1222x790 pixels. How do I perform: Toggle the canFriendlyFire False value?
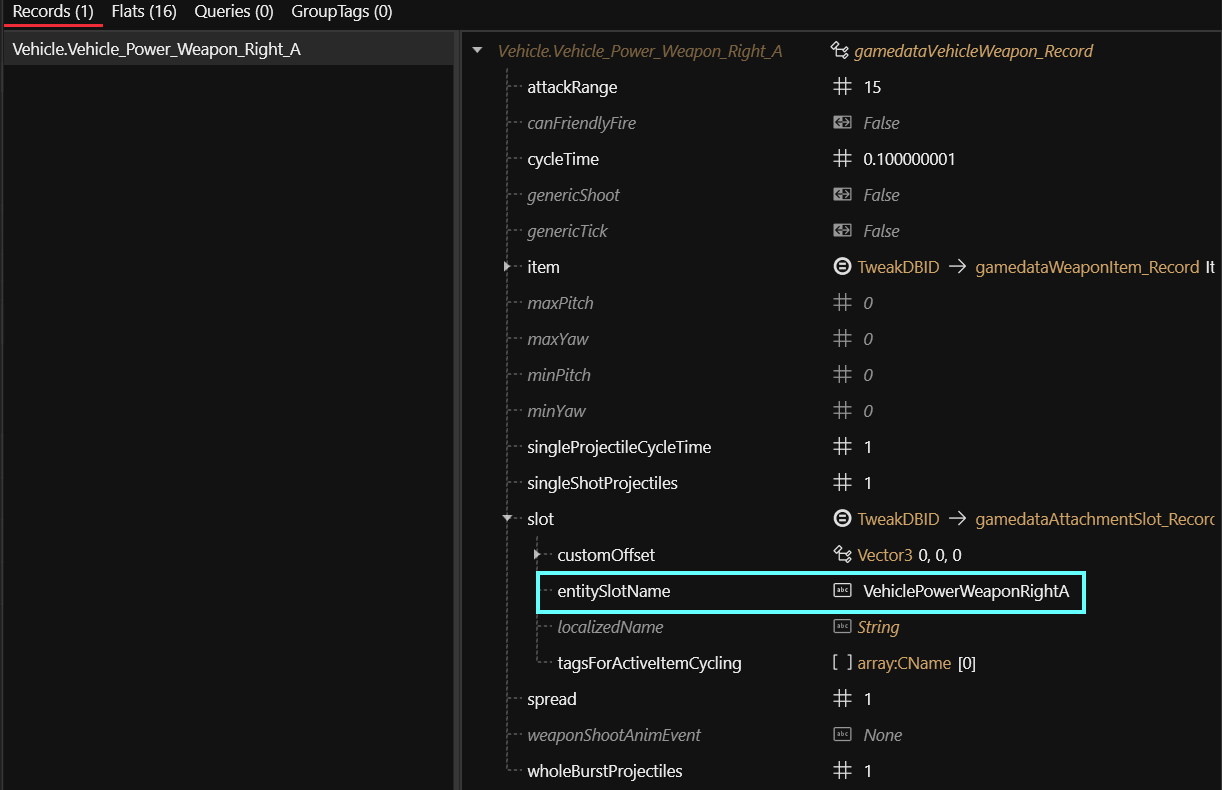(881, 123)
